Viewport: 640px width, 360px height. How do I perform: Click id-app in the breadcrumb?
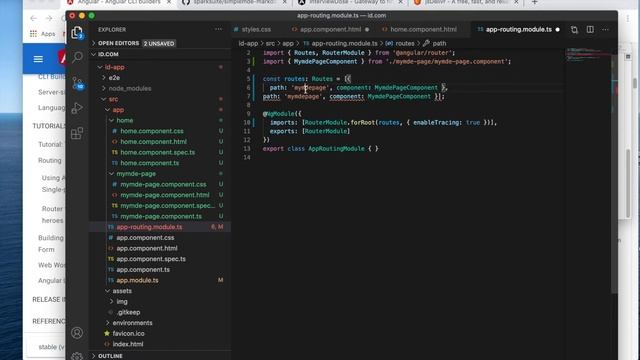tap(248, 43)
